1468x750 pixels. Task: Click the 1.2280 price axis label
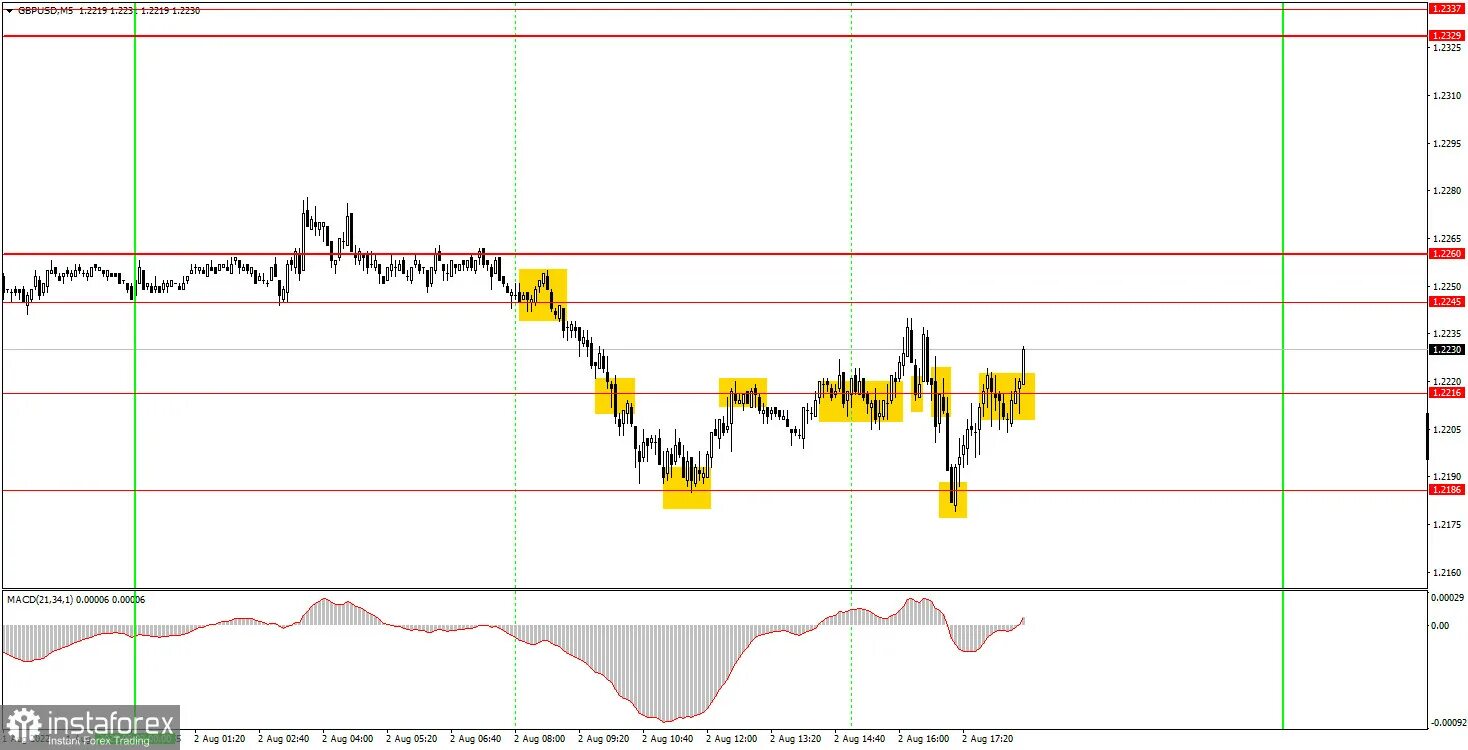(1446, 191)
